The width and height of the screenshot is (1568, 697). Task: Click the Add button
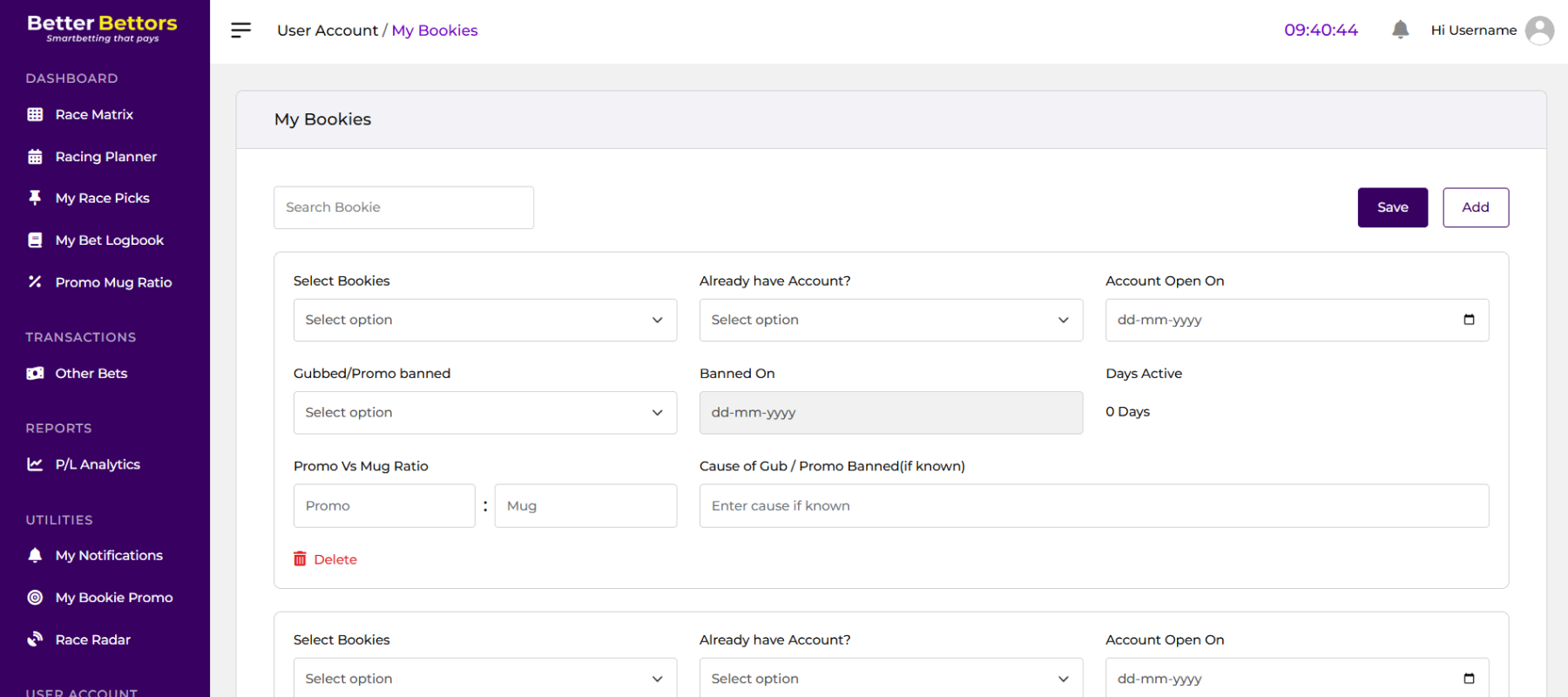tap(1475, 207)
